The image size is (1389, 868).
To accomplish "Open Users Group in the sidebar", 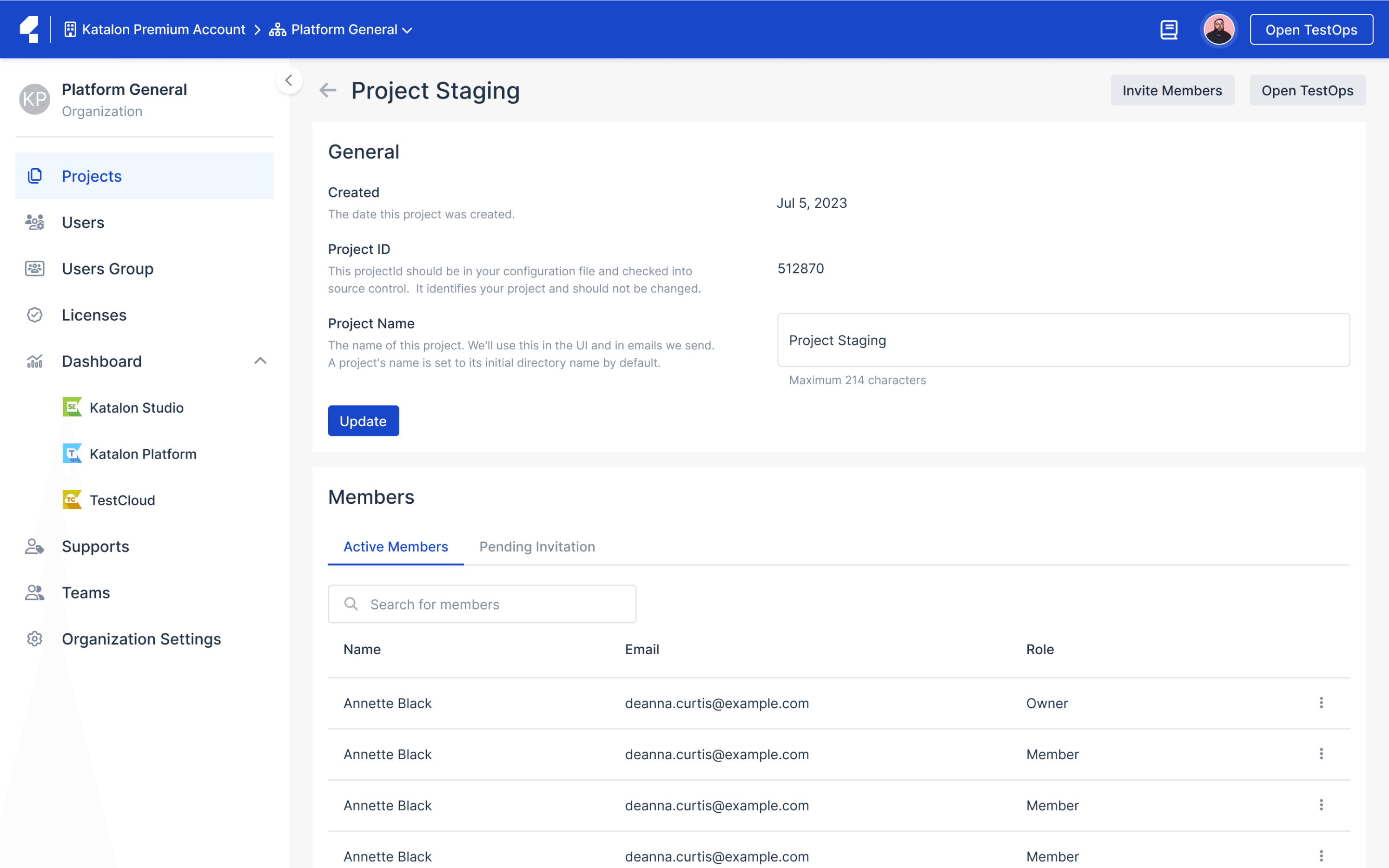I will (145, 268).
